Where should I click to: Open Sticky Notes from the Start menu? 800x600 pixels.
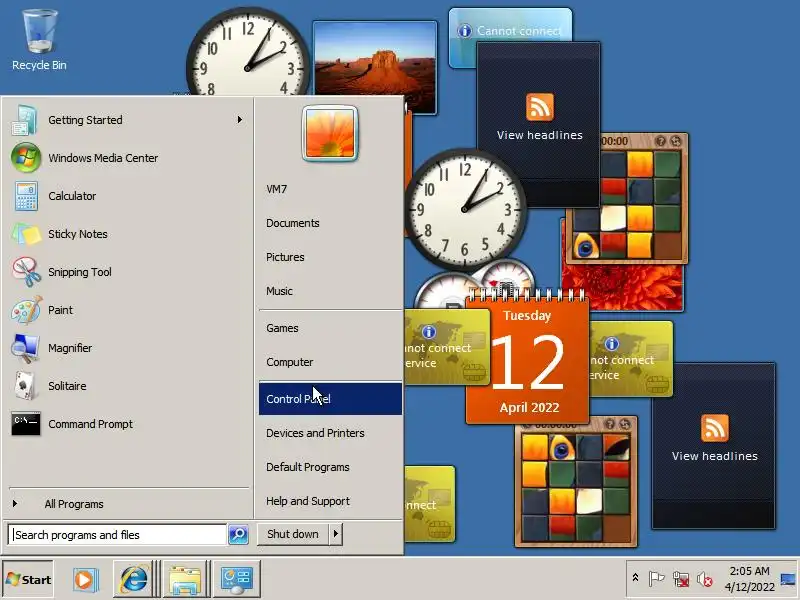127,234
